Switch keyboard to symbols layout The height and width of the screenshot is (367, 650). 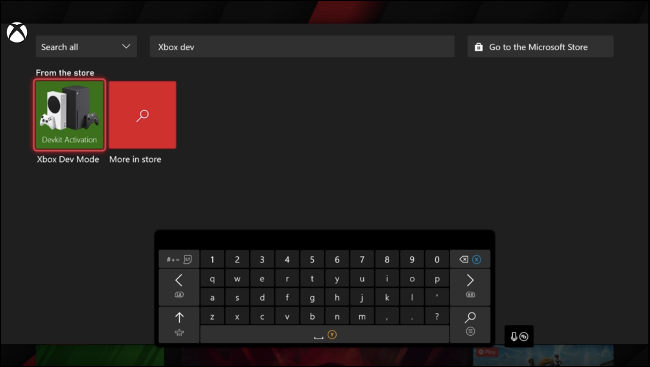179,259
